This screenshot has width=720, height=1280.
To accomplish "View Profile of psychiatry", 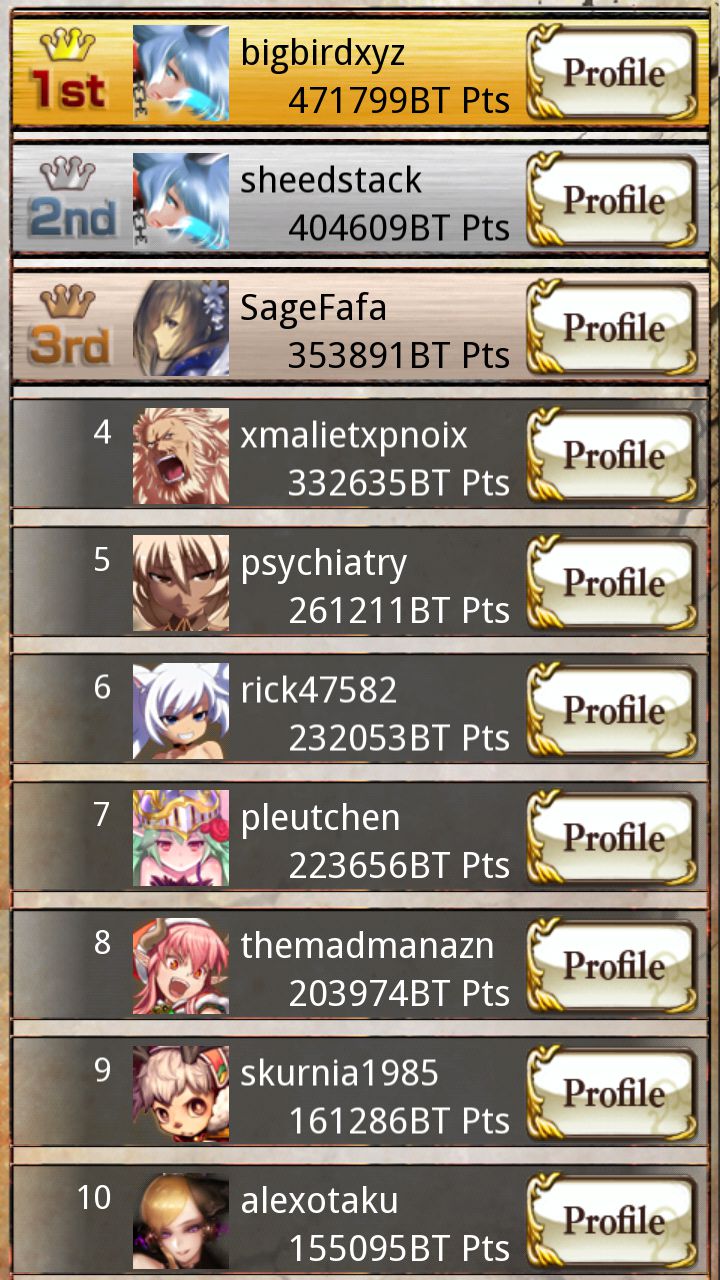I will click(x=612, y=582).
